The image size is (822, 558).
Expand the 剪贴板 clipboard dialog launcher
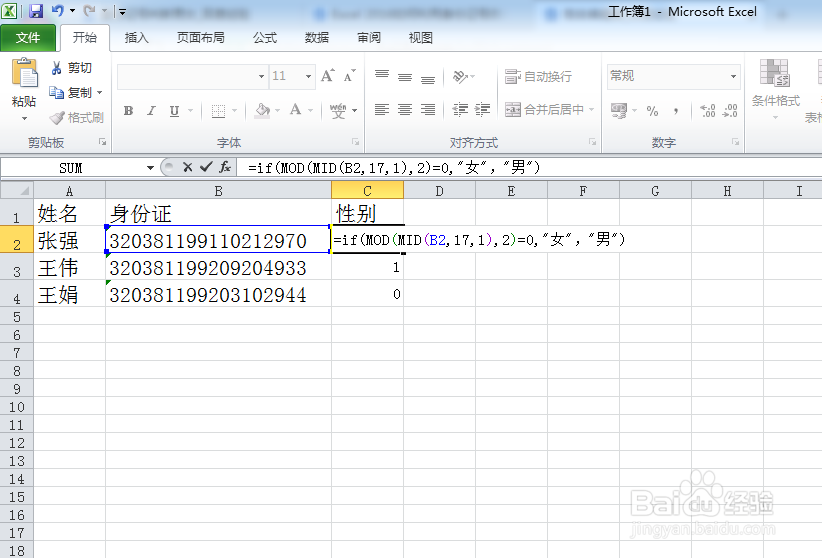tap(102, 142)
